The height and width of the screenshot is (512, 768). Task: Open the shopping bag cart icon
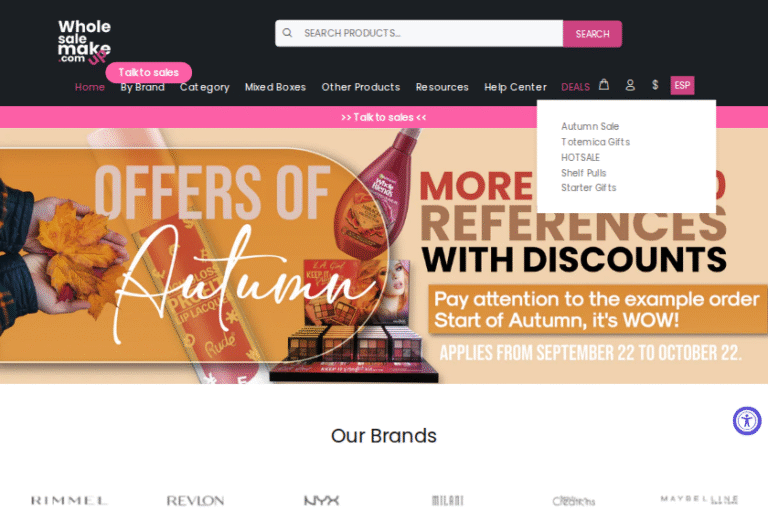pyautogui.click(x=604, y=84)
